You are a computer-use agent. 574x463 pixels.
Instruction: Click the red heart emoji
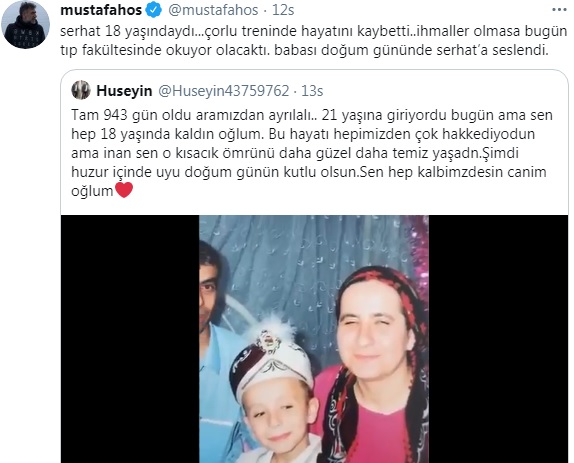pos(124,190)
